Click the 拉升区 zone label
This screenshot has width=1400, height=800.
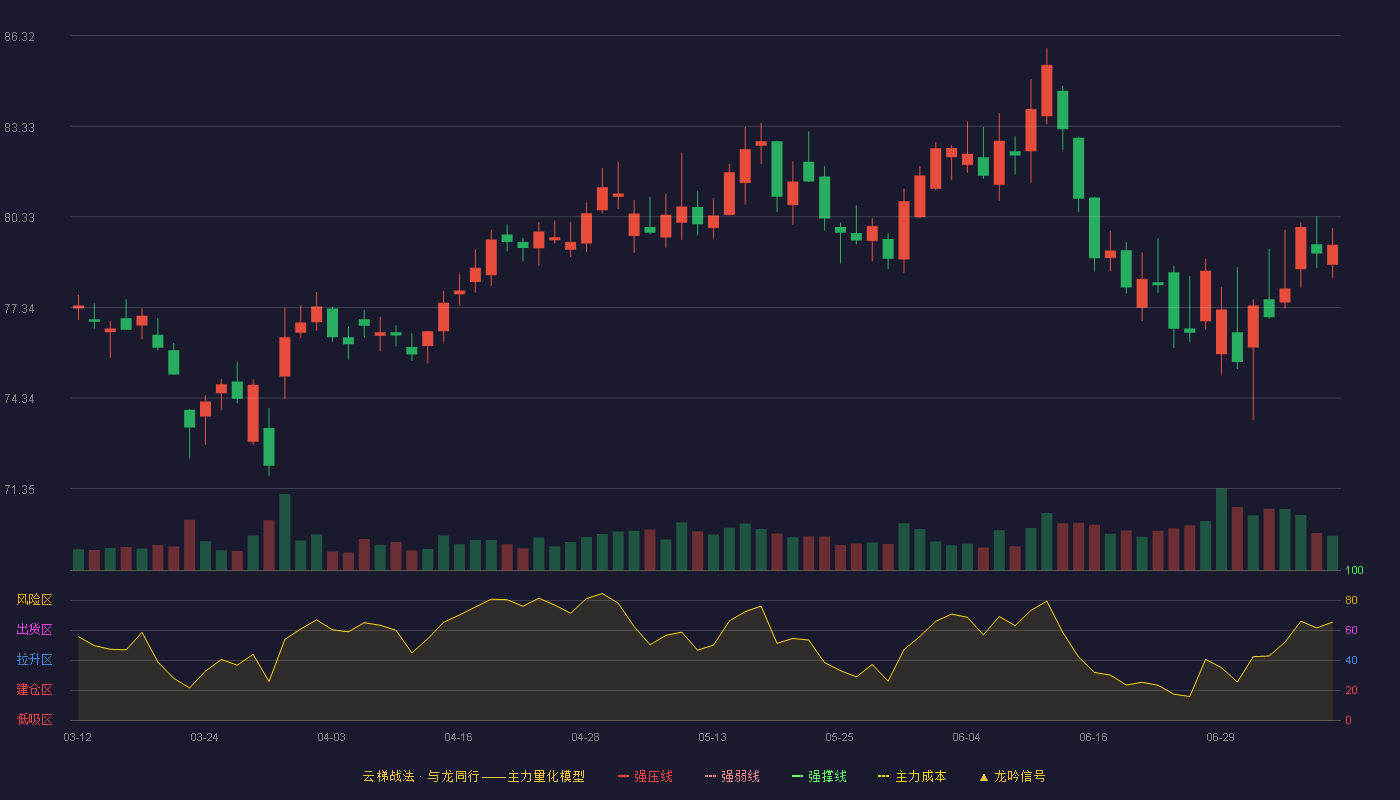pyautogui.click(x=34, y=660)
